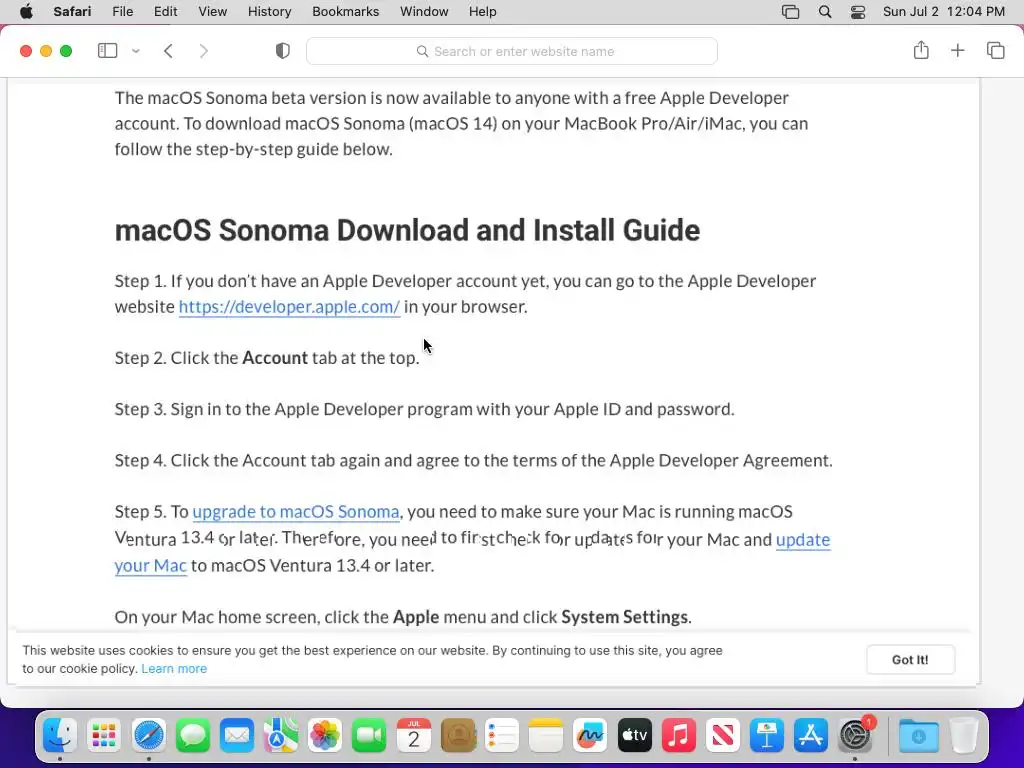
Task: Focus the Search or enter website name field
Action: coord(512,51)
